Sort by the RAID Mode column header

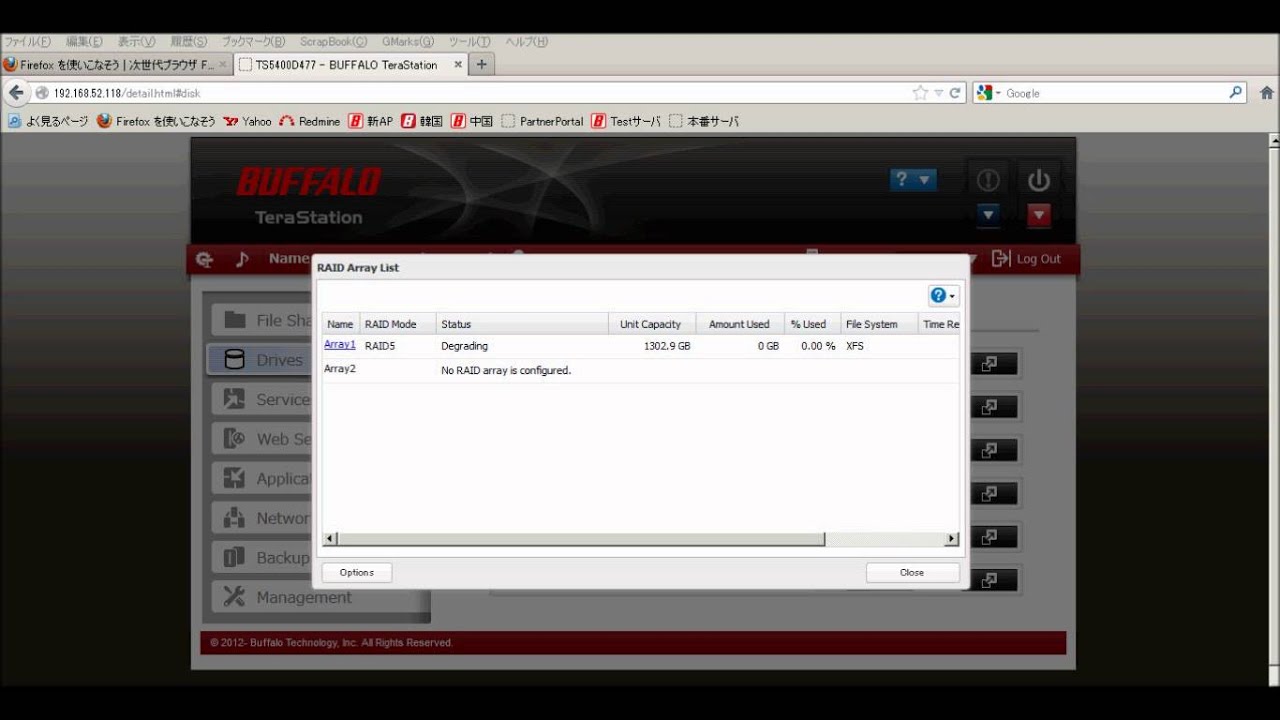pos(398,324)
